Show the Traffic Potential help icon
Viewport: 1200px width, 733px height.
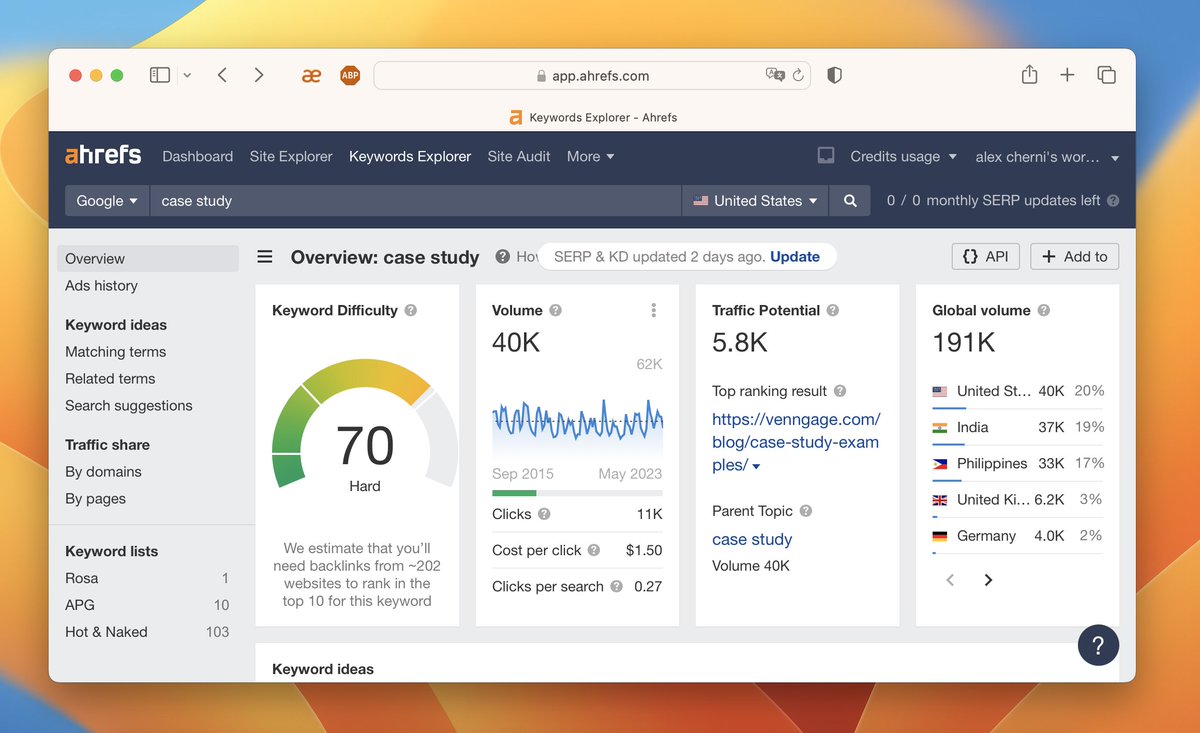pyautogui.click(x=833, y=310)
